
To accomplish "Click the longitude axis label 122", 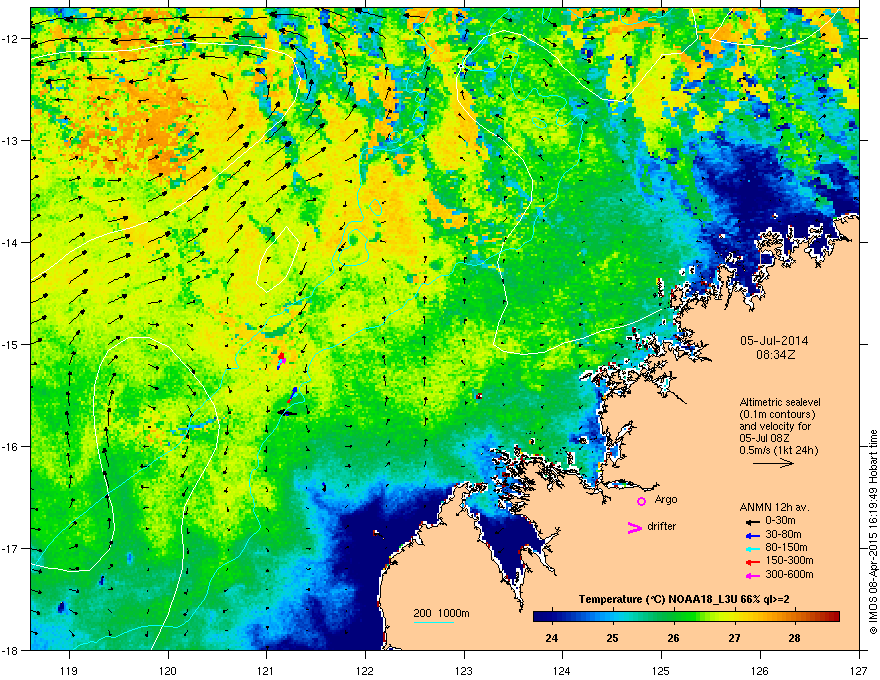I will [x=365, y=670].
